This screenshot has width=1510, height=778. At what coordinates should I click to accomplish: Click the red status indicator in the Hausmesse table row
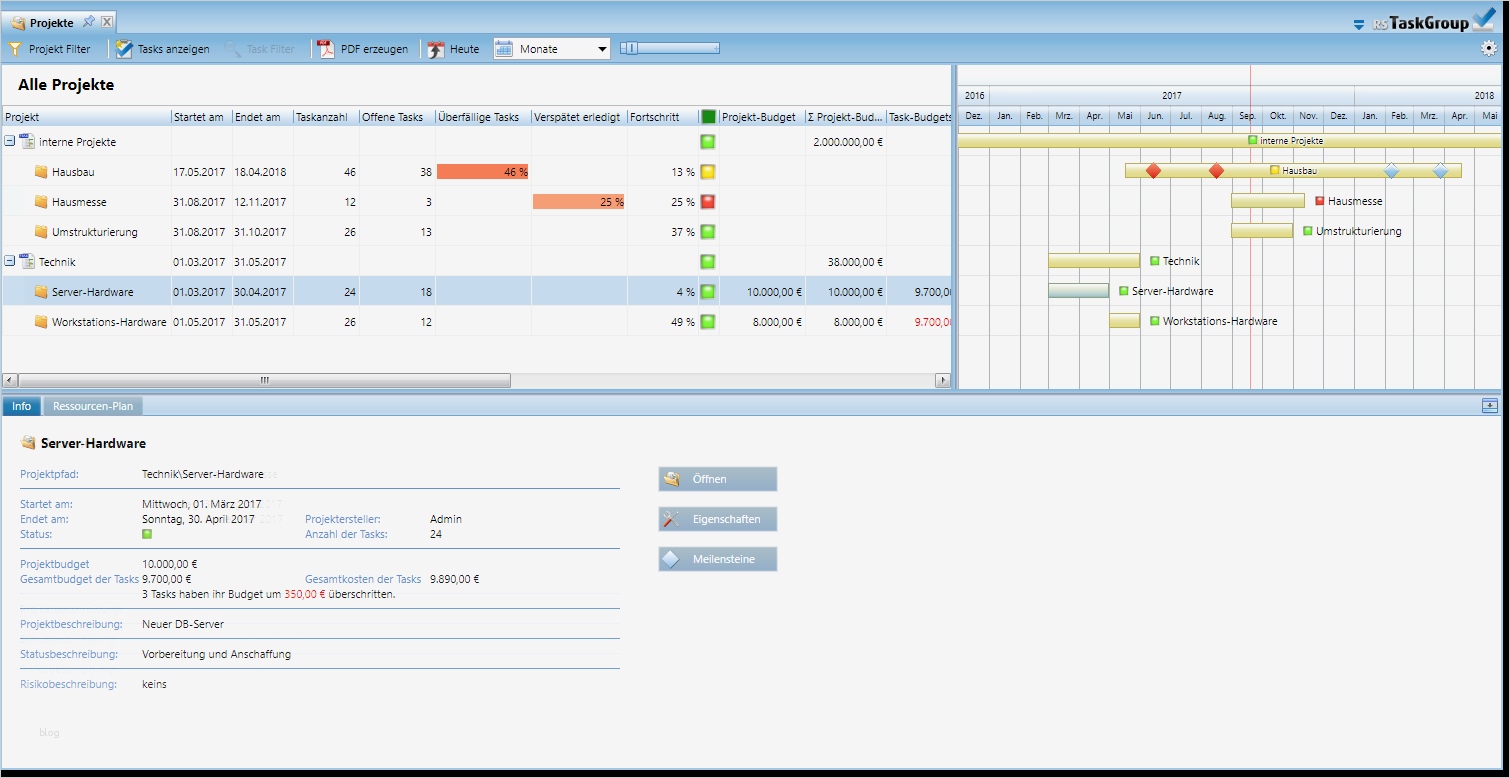pos(708,202)
